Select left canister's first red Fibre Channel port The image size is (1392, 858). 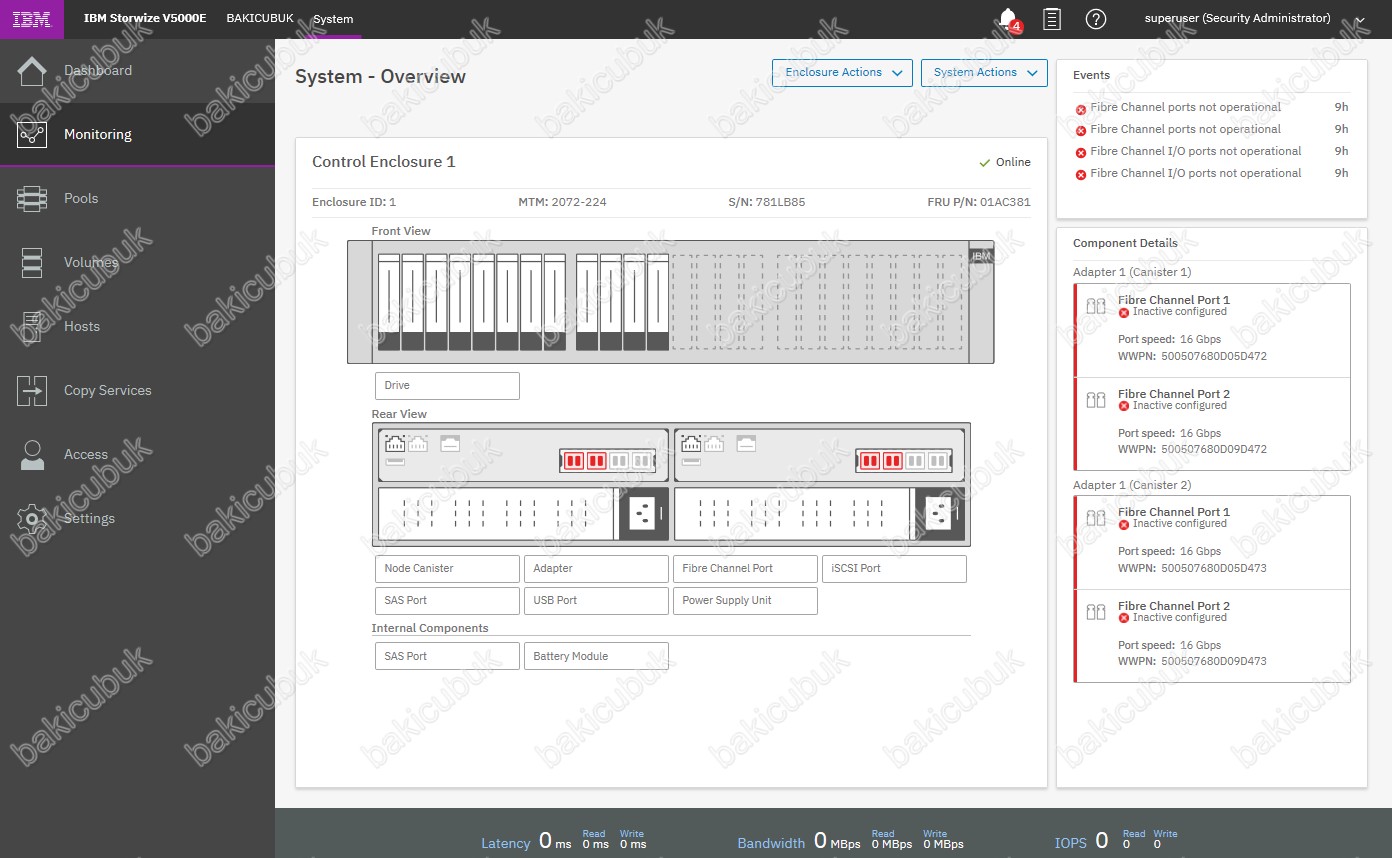[574, 461]
